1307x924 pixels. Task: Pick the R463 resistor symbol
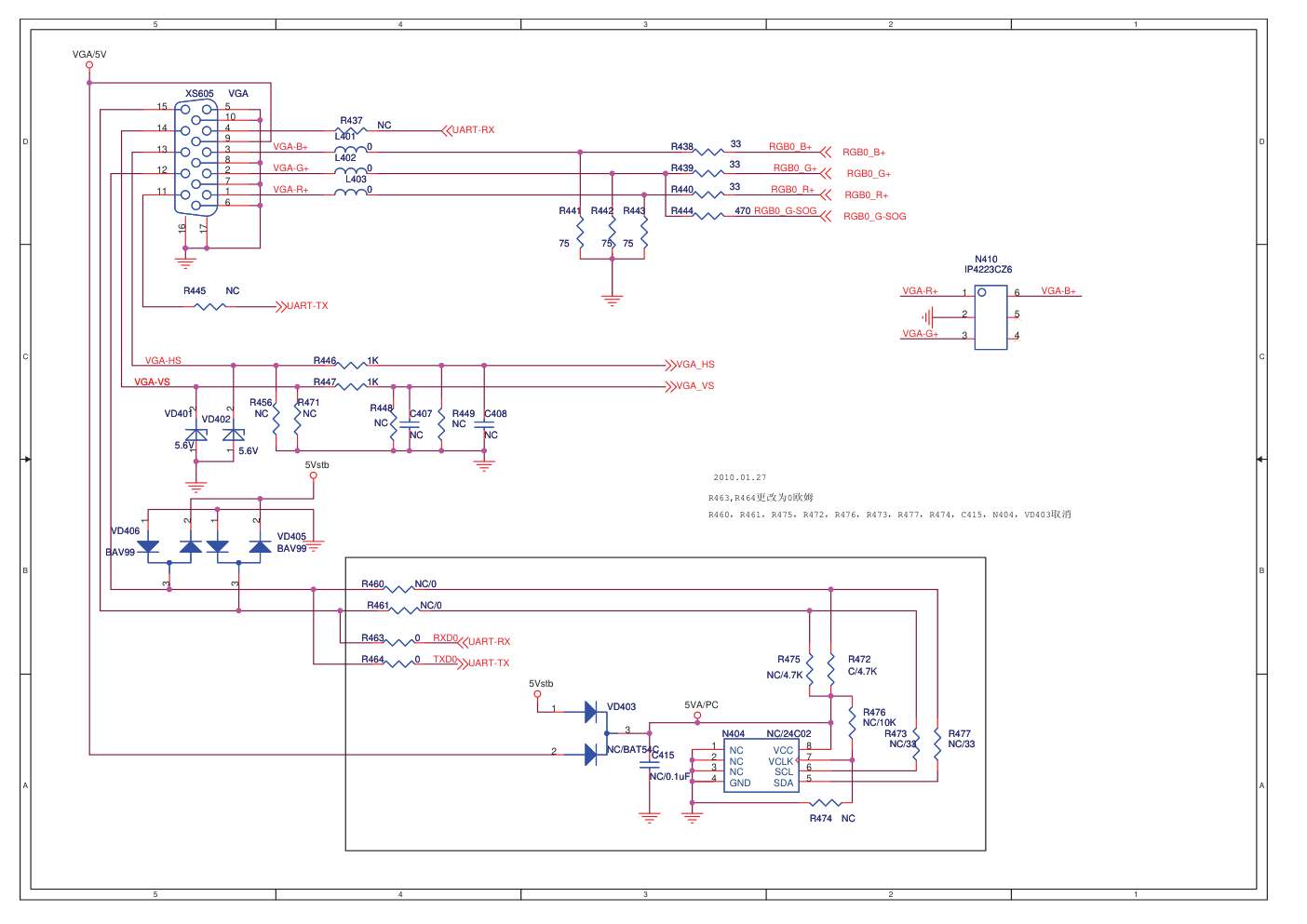pyautogui.click(x=399, y=642)
